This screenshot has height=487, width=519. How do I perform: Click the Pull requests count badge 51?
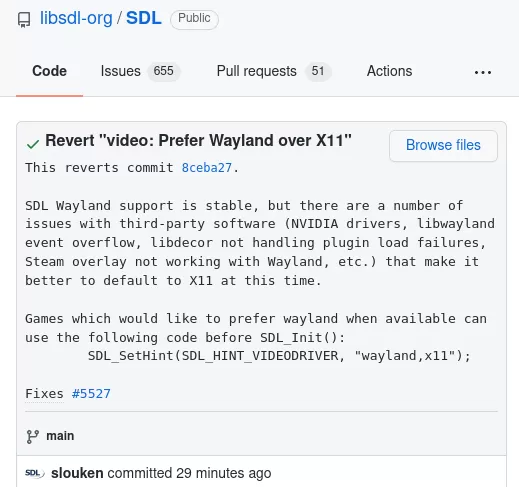pyautogui.click(x=318, y=71)
